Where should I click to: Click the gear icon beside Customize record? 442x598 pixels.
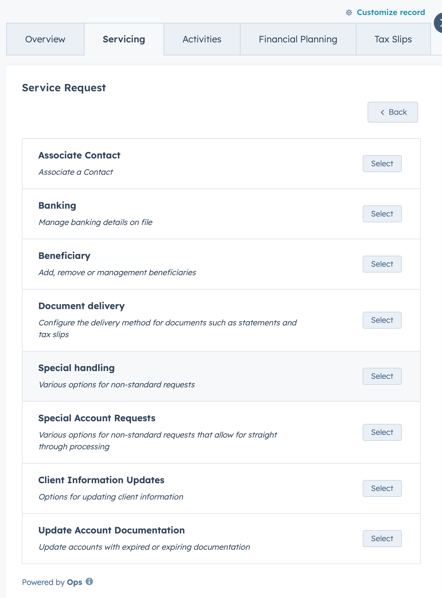(349, 13)
